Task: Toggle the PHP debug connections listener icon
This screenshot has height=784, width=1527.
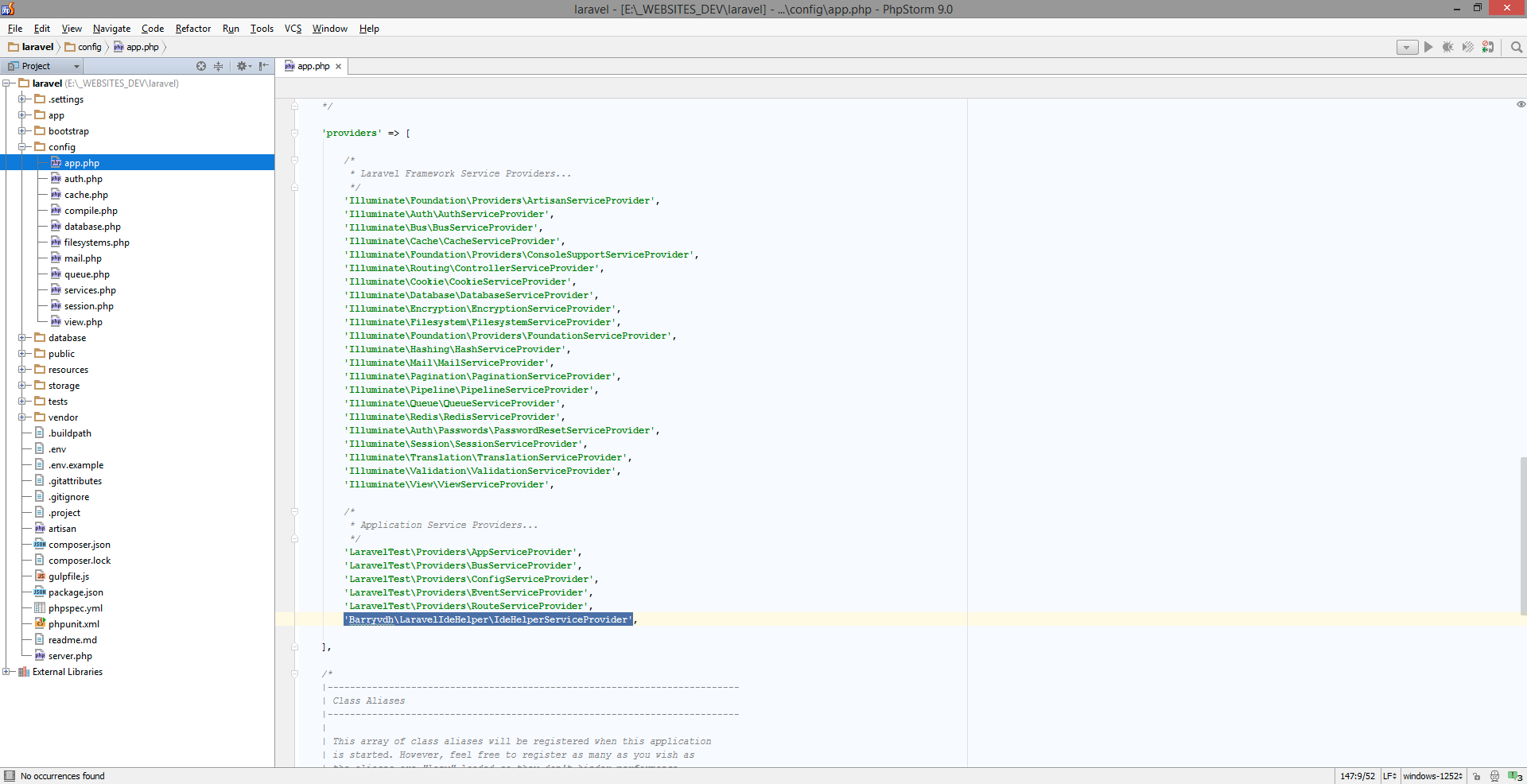Action: 1488,47
